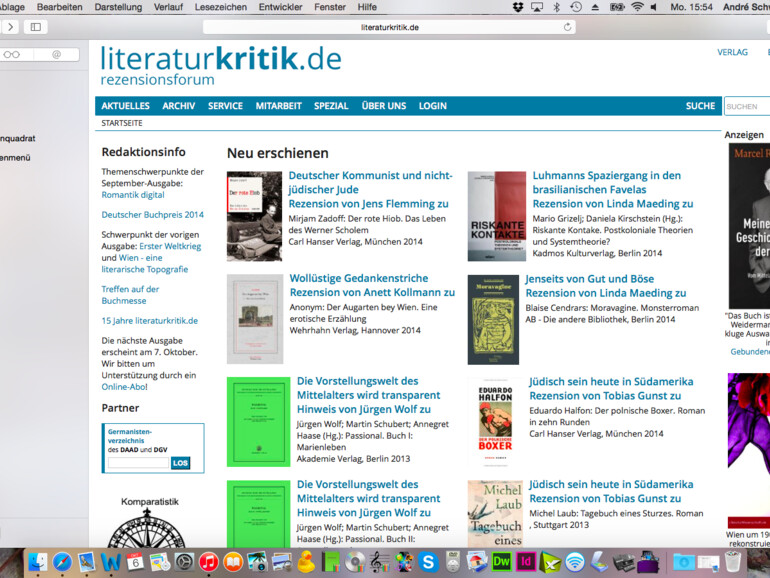
Task: Click the eject icon in menu bar
Action: point(595,7)
